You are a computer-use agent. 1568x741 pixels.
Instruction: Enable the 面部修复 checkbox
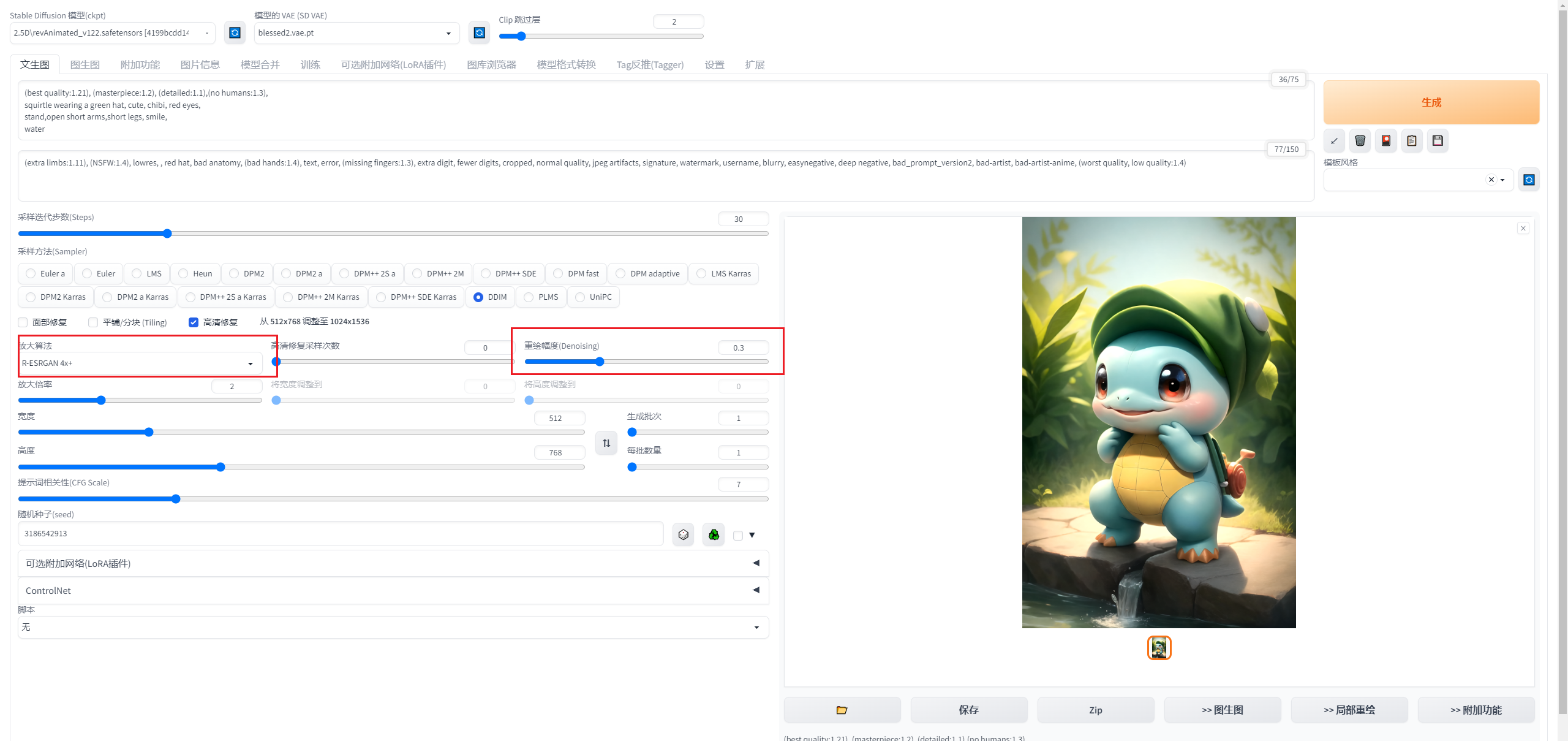23,322
